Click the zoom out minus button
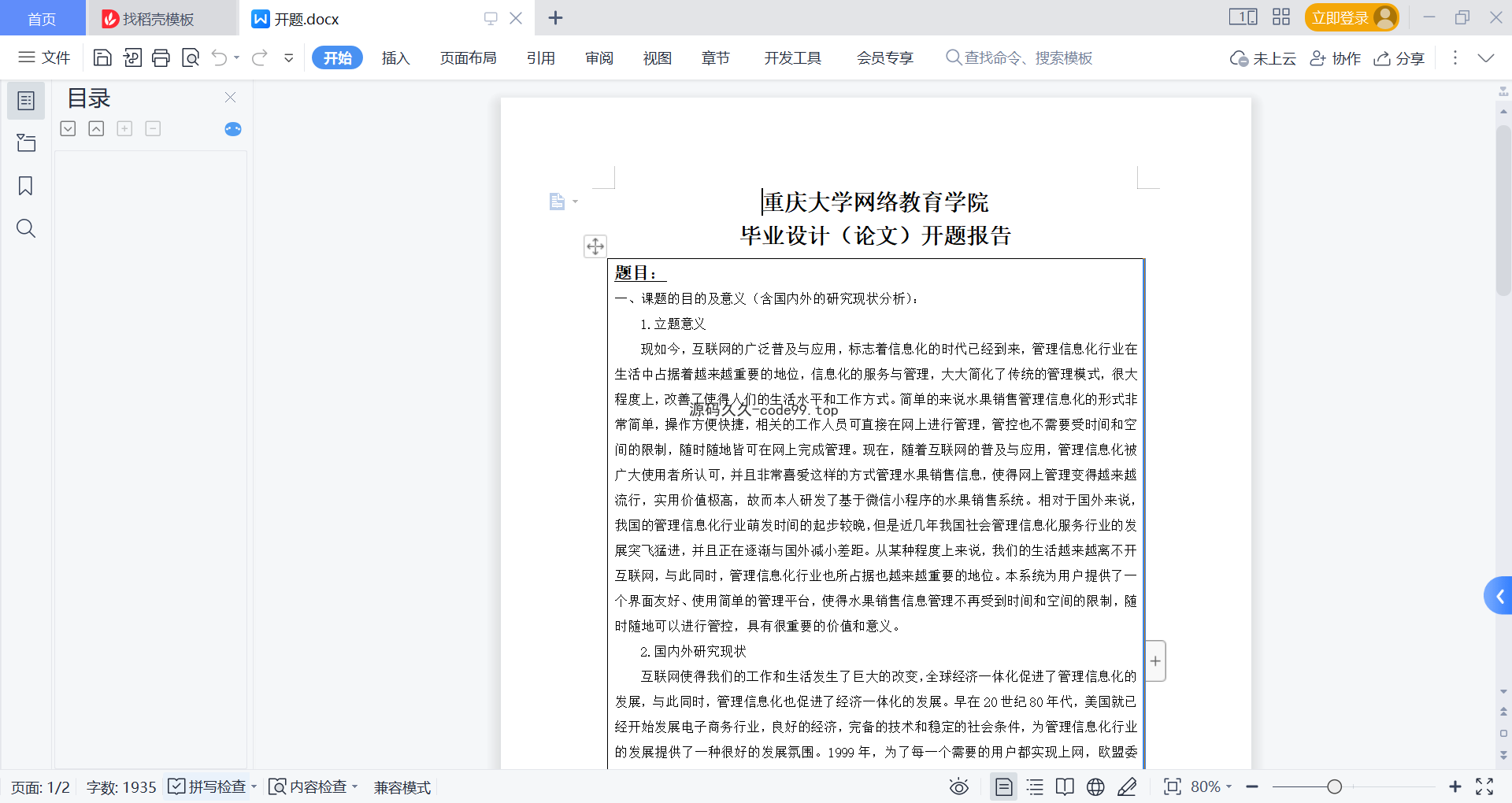1512x803 pixels. tap(1253, 787)
